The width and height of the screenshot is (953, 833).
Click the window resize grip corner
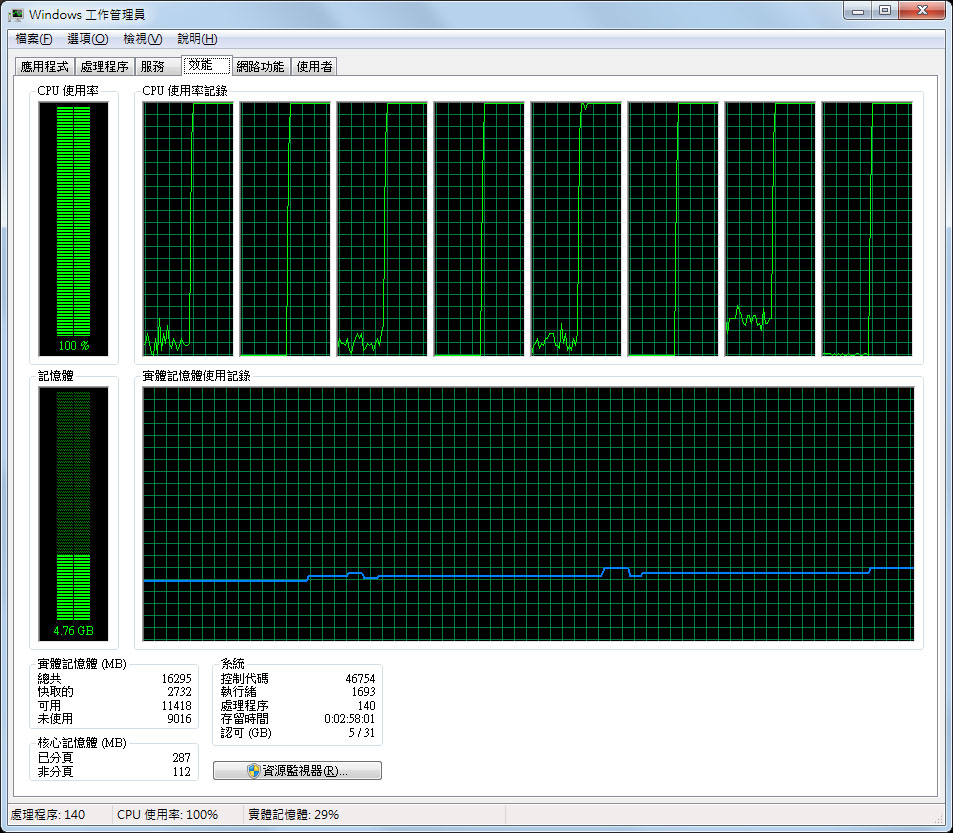(940, 818)
